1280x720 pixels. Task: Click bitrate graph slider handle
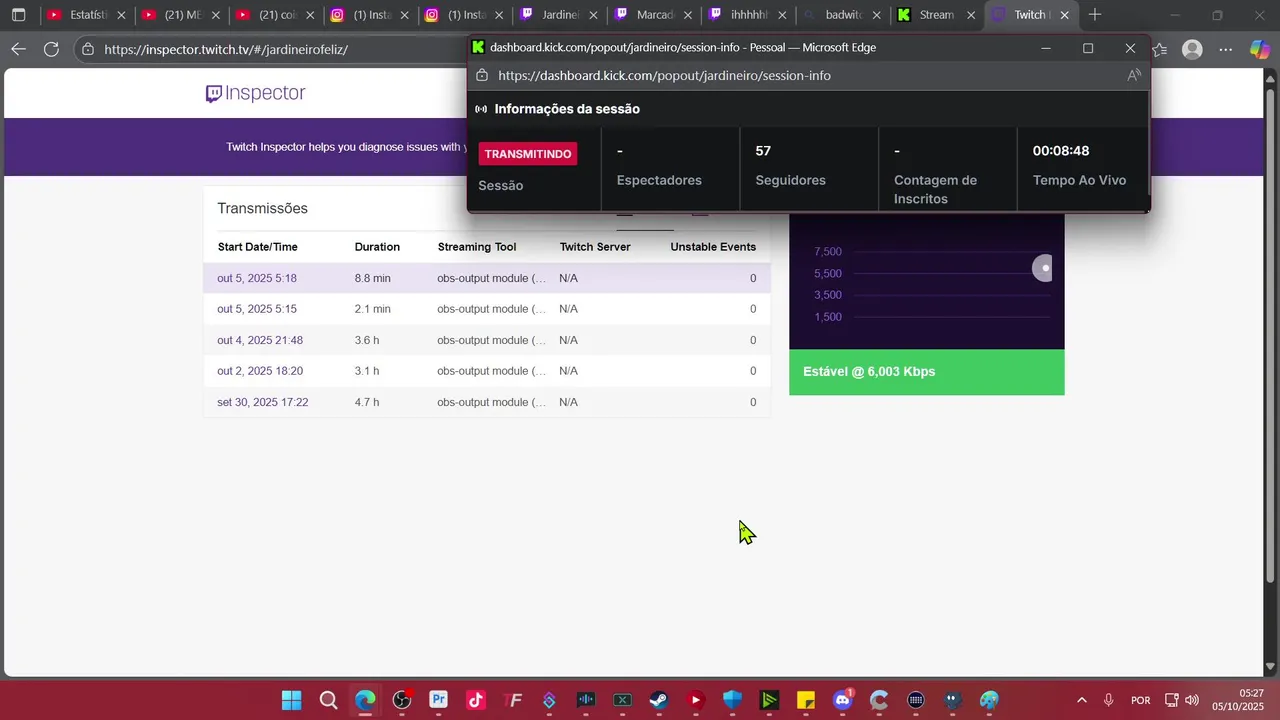(x=1043, y=268)
